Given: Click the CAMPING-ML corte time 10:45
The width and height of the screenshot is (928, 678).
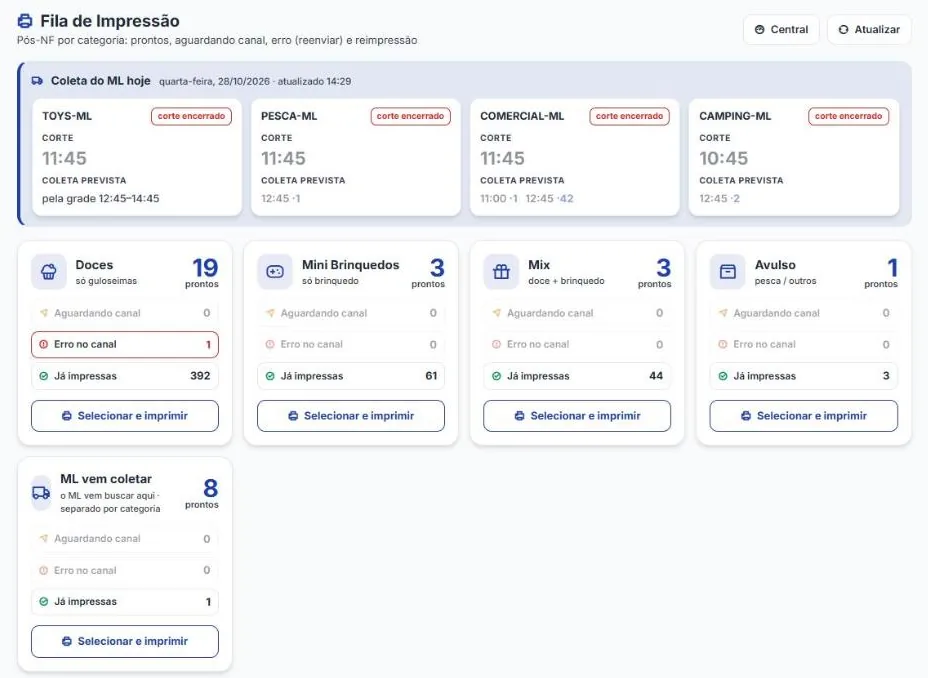Looking at the screenshot, I should click(723, 158).
